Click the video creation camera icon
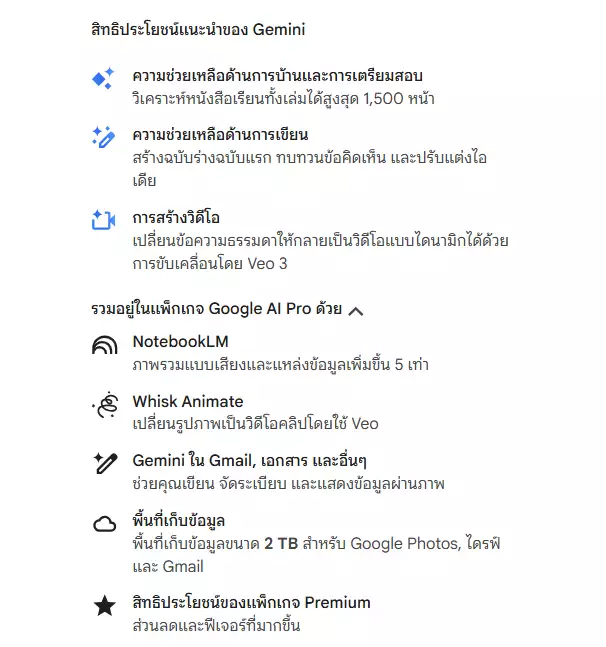 tap(104, 220)
